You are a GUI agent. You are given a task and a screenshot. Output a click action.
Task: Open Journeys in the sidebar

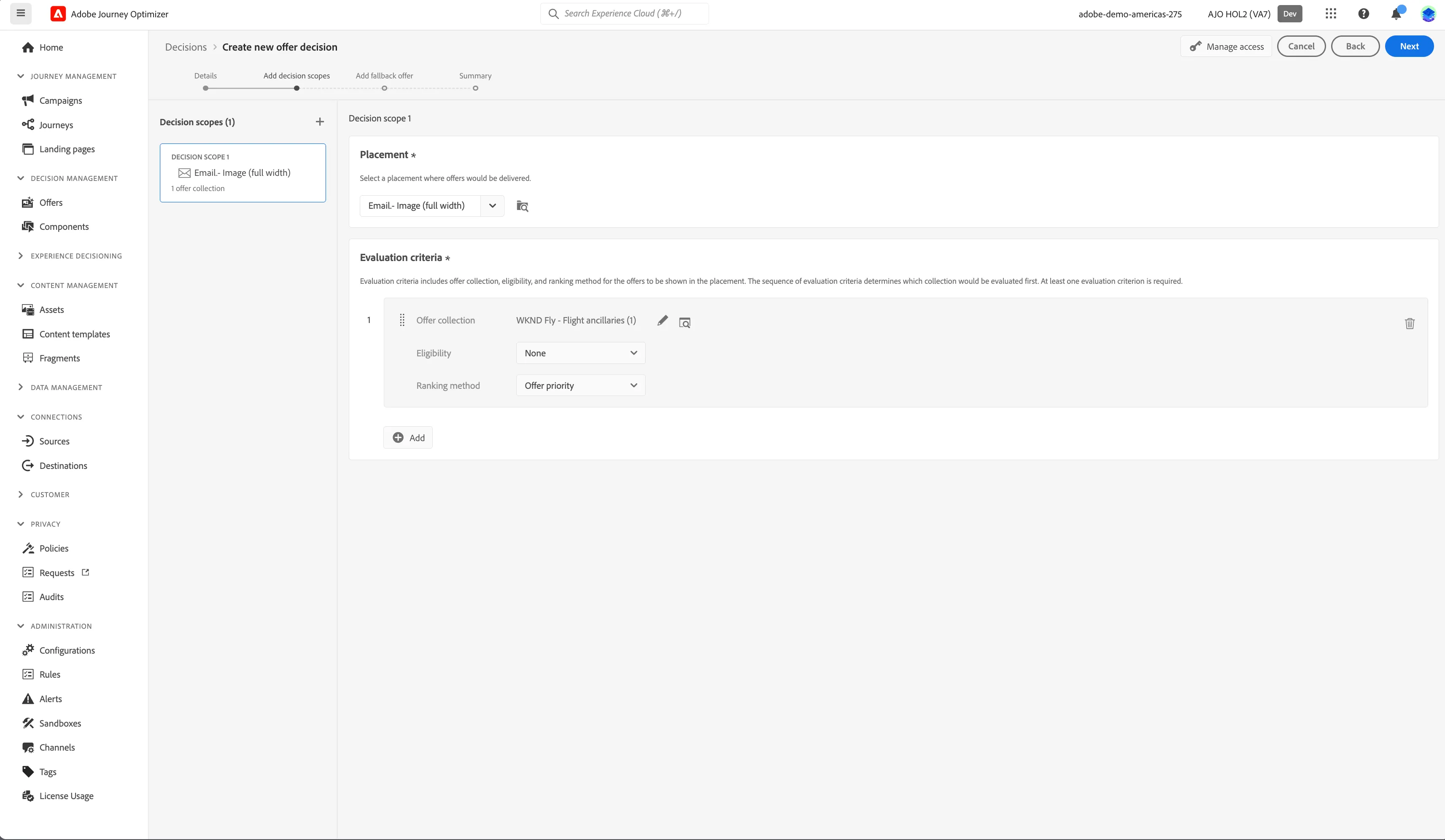point(56,125)
